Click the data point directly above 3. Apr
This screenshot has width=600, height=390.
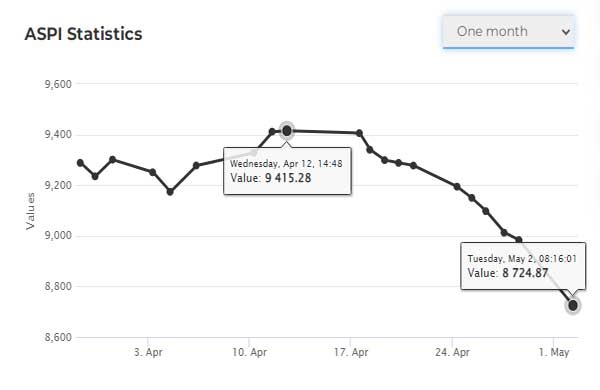click(152, 172)
